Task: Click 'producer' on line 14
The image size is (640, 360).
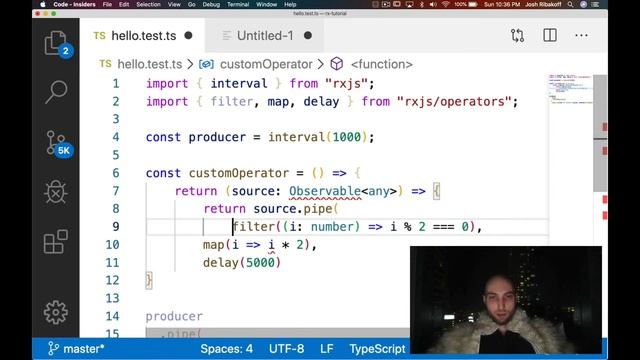Action: tap(174, 316)
